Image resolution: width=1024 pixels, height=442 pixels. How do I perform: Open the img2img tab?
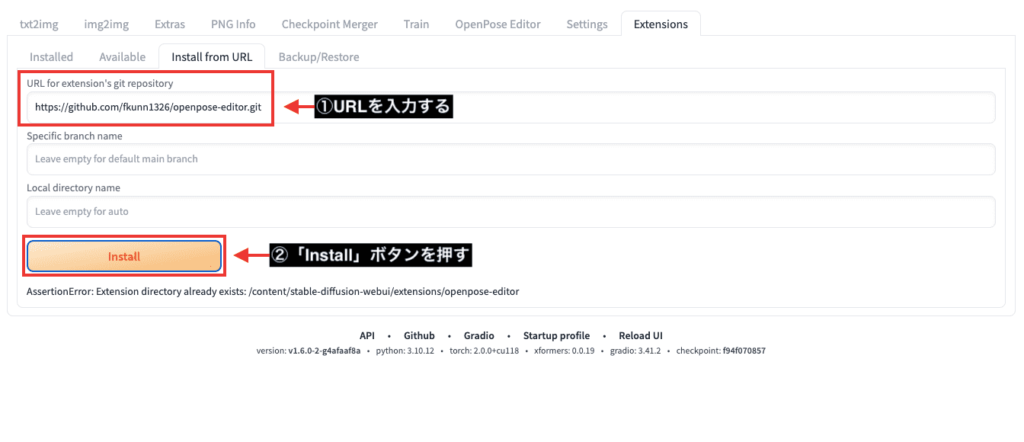point(106,24)
